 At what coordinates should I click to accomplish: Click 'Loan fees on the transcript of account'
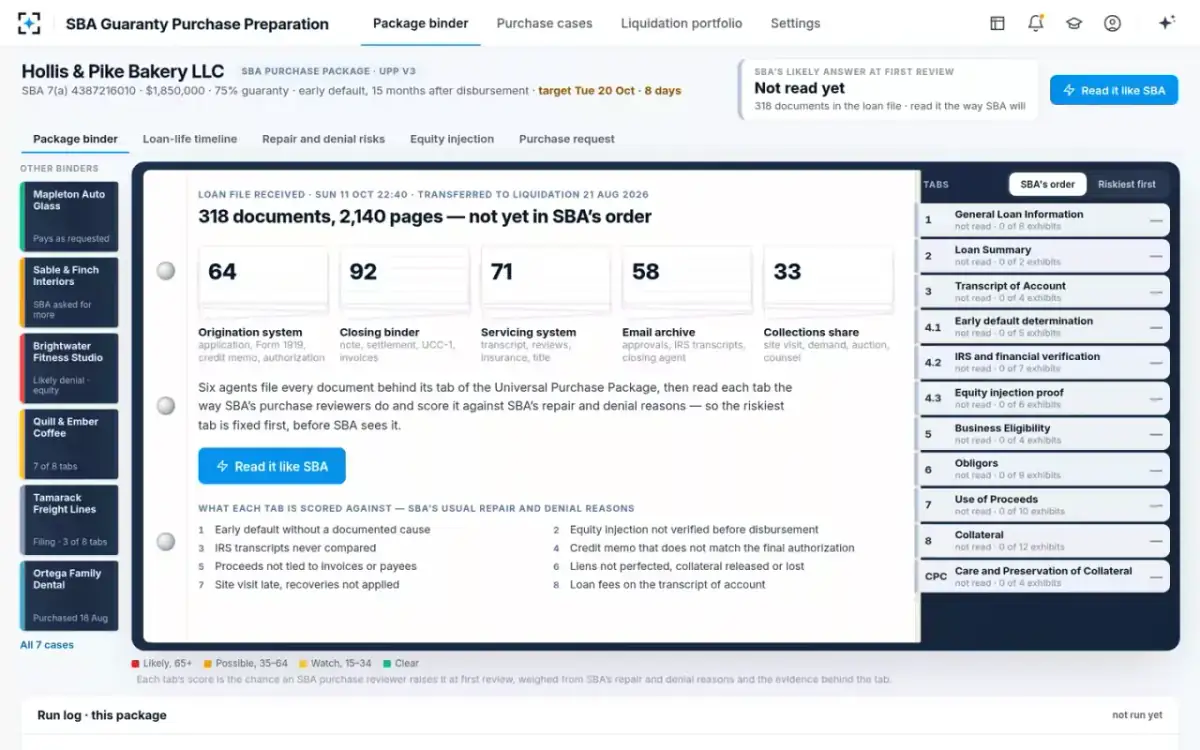click(667, 584)
